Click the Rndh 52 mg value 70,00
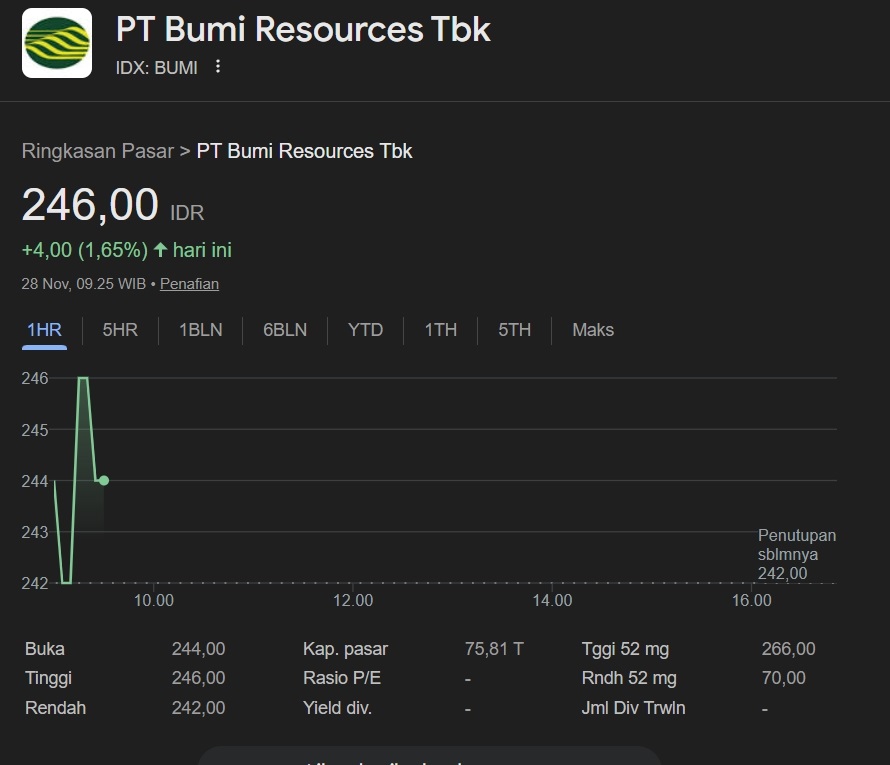Viewport: 890px width, 765px height. tap(783, 678)
